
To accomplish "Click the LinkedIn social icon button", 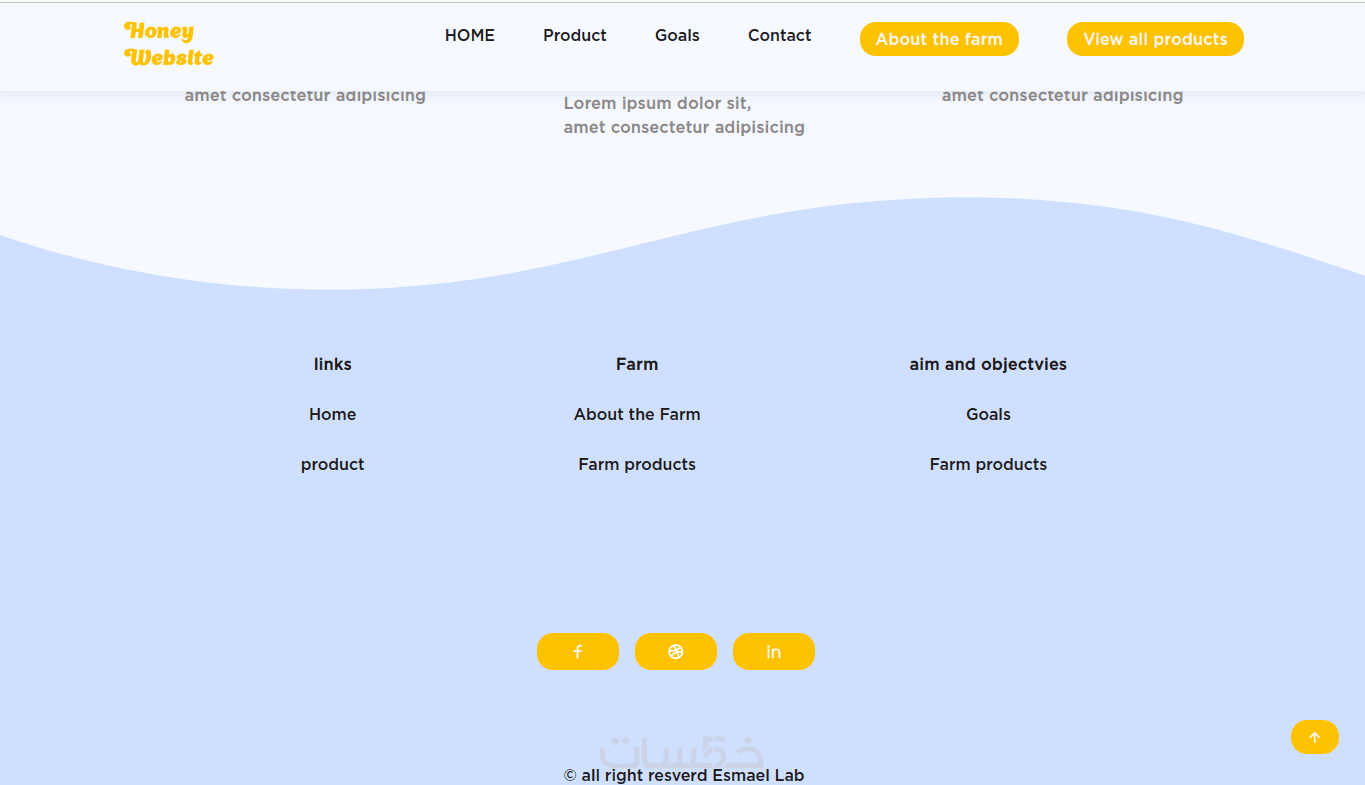I will coord(774,651).
